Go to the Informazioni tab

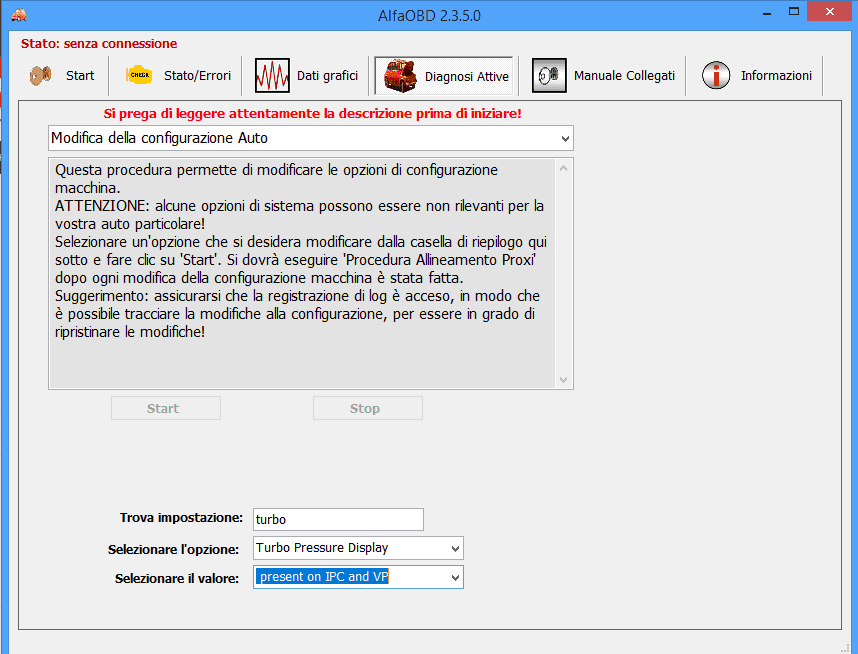pos(776,76)
